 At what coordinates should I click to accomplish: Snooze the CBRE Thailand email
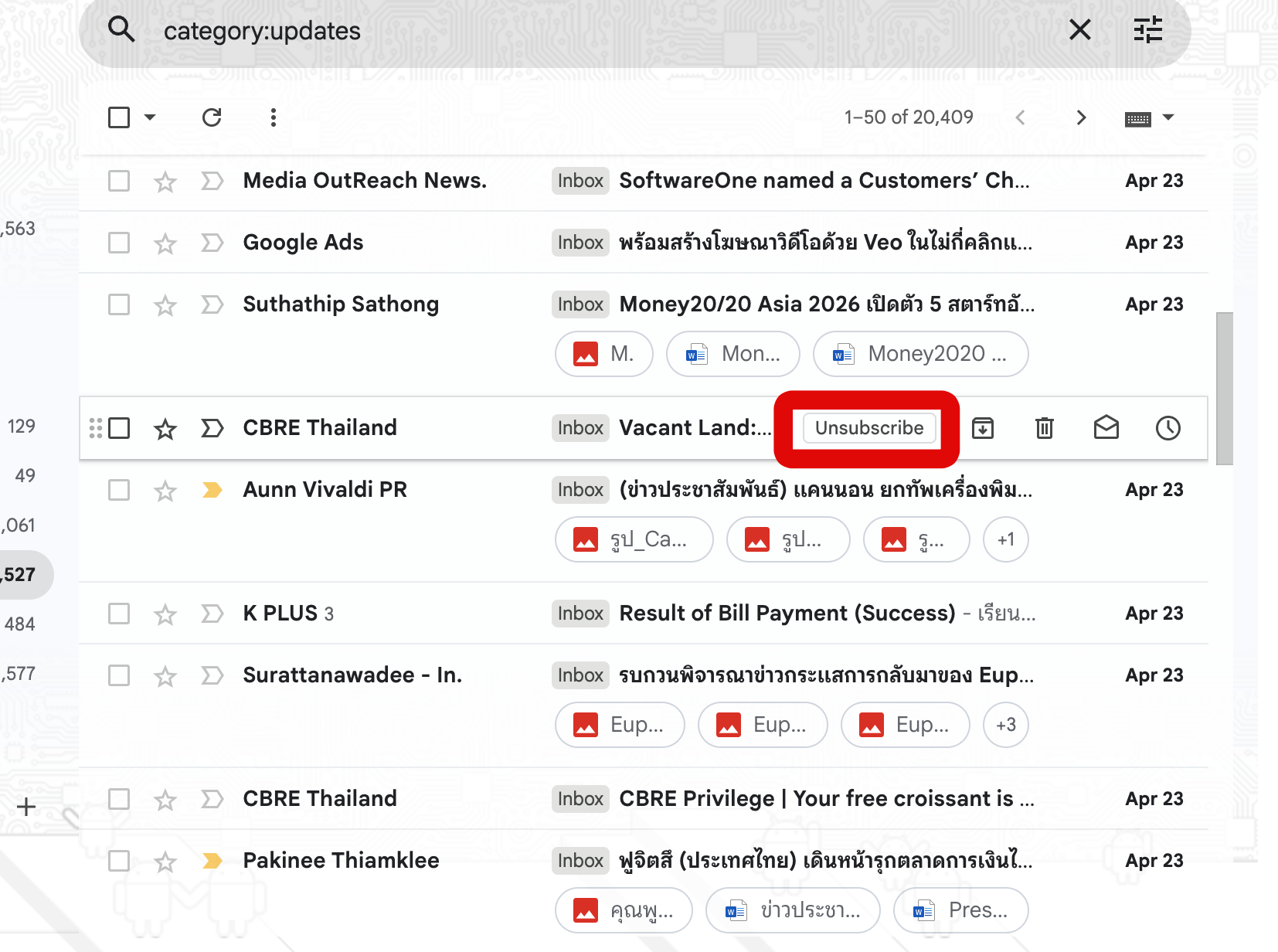[x=1168, y=427]
